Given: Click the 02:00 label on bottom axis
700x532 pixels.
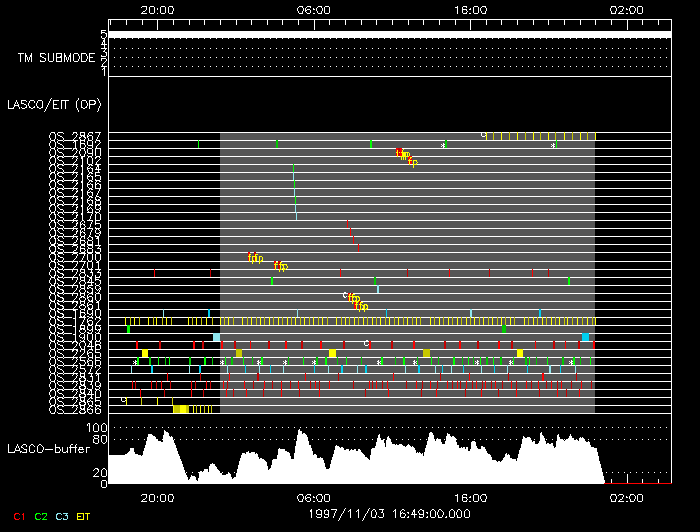Looking at the screenshot, I should tap(627, 497).
